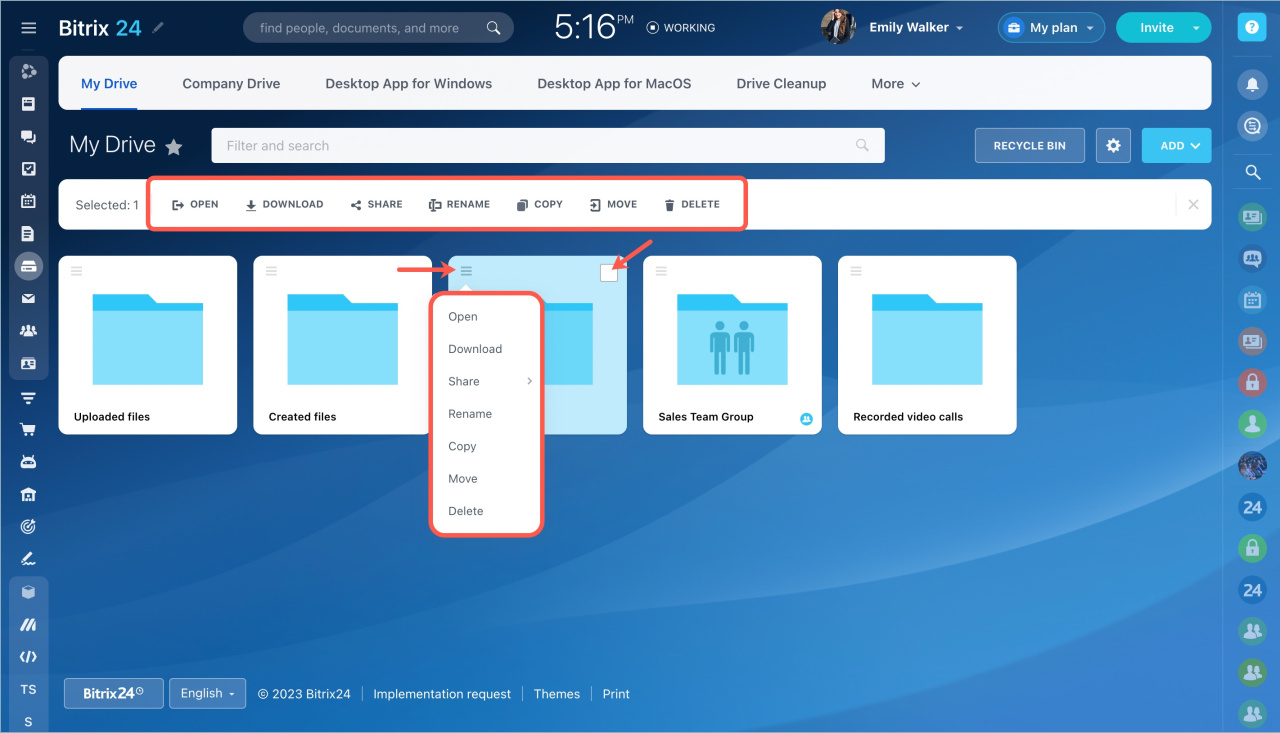Toggle the selected folder's checkbox
Image resolution: width=1280 pixels, height=733 pixels.
coord(609,272)
